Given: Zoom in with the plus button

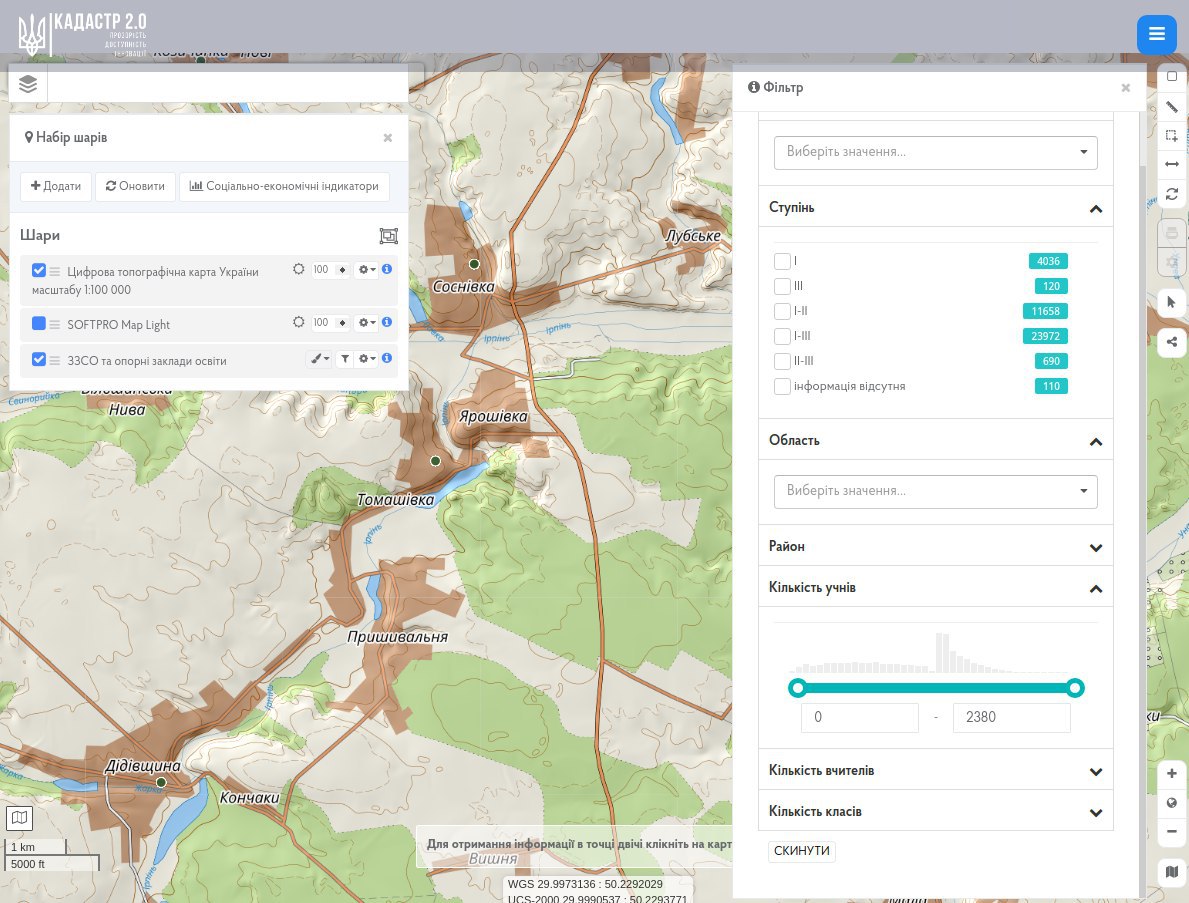Looking at the screenshot, I should [1172, 773].
